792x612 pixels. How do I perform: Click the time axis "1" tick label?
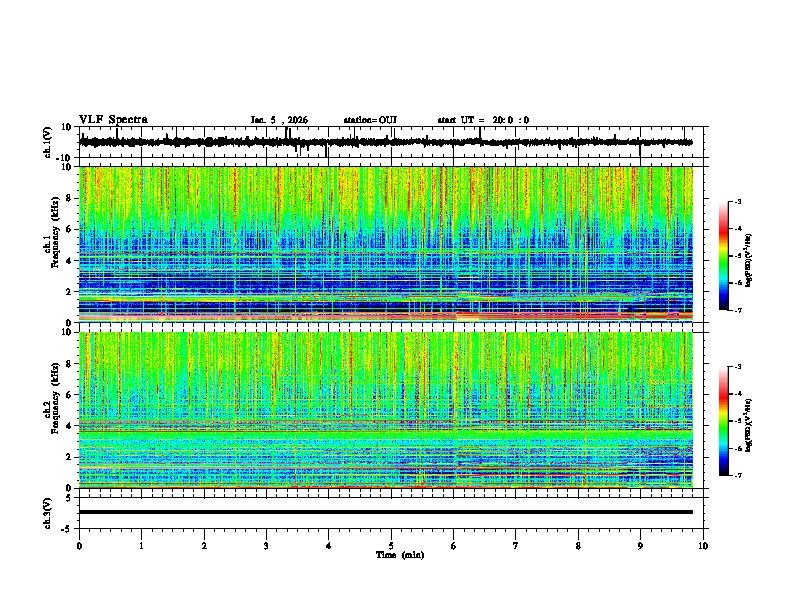pyautogui.click(x=142, y=546)
